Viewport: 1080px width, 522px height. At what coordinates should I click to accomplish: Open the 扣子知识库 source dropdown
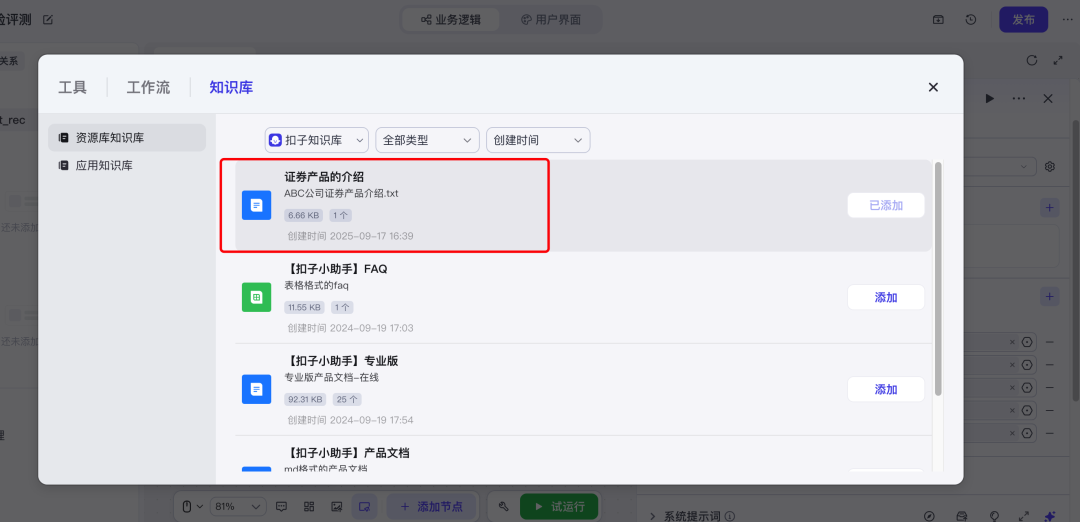pyautogui.click(x=317, y=140)
